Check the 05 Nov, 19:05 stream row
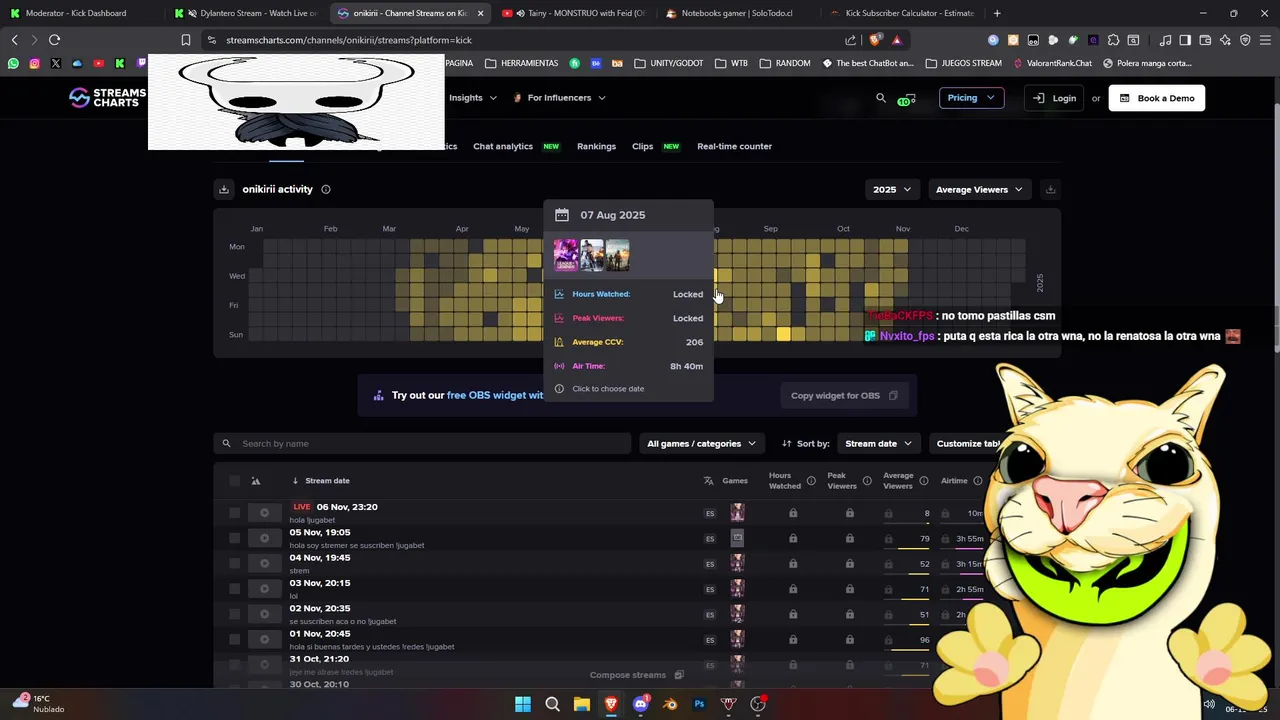This screenshot has height=720, width=1280. click(234, 538)
